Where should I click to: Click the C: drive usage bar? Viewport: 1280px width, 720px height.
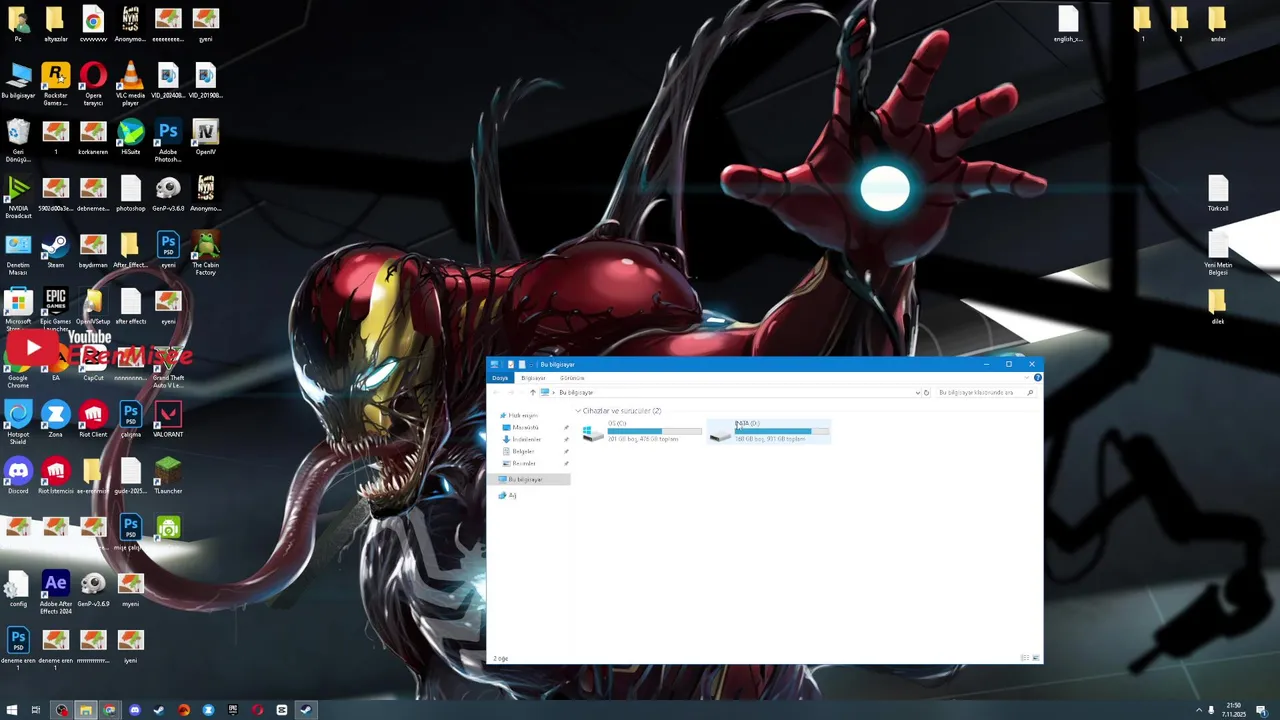(x=655, y=431)
